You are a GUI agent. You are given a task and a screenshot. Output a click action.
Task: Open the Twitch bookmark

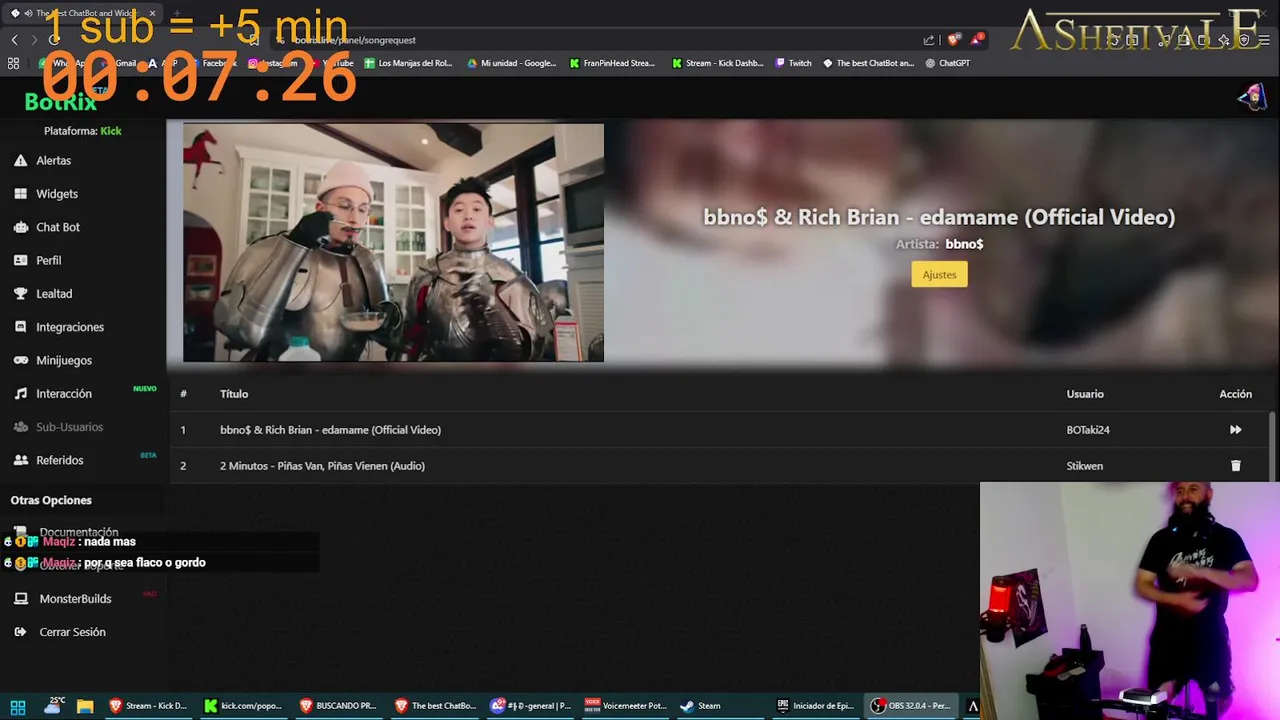click(793, 63)
